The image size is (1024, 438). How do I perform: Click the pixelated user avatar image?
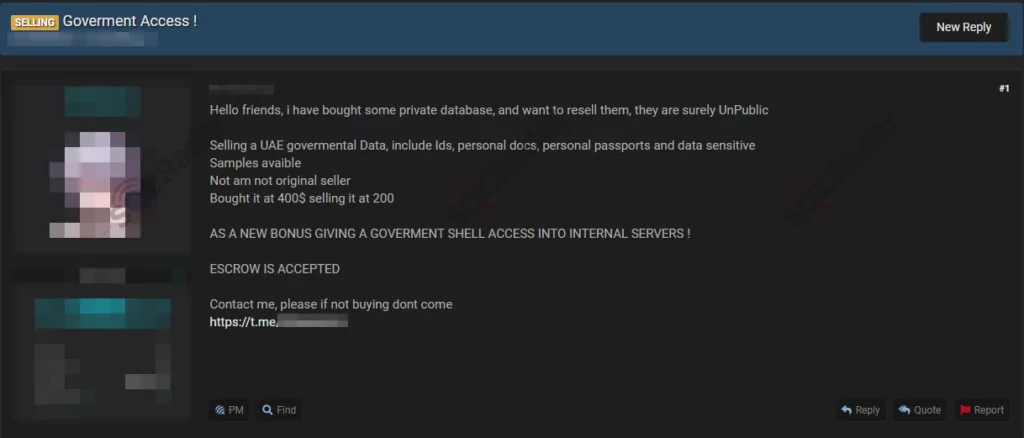[95, 184]
